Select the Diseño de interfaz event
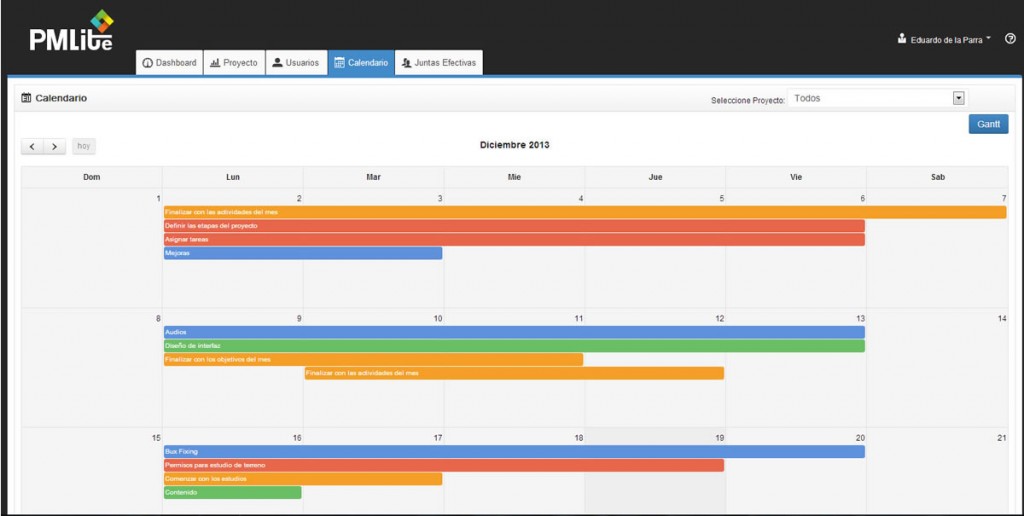Image resolution: width=1024 pixels, height=516 pixels. [514, 346]
